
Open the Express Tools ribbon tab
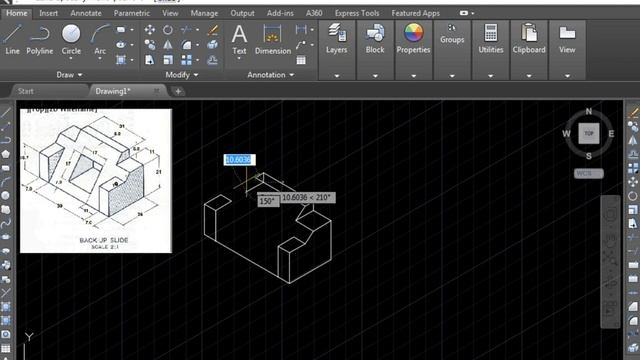coord(357,13)
